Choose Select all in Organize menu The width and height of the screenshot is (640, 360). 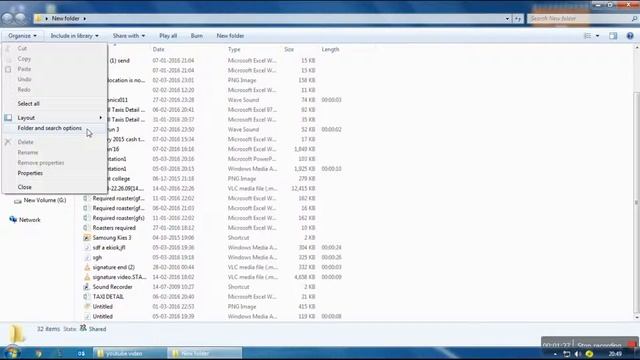coord(29,104)
